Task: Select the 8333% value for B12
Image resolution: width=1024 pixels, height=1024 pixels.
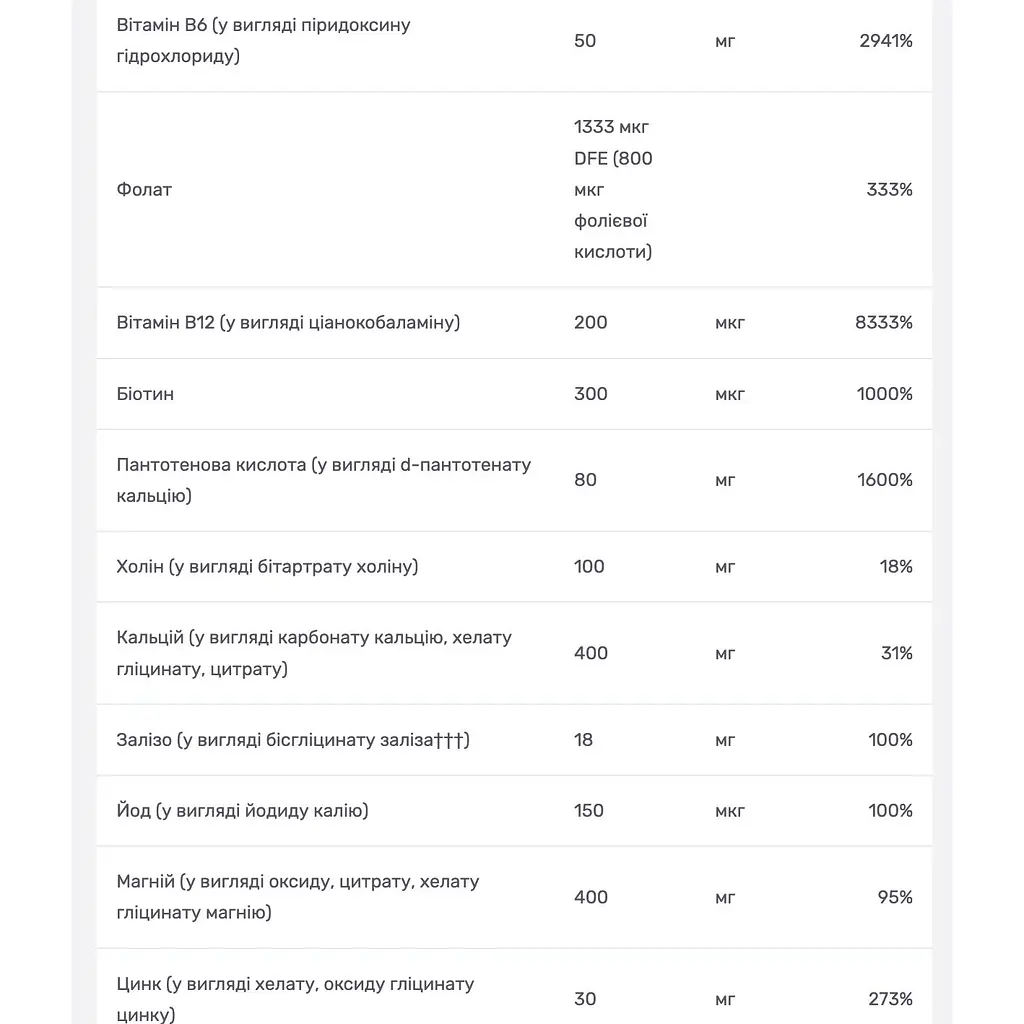Action: (x=884, y=323)
